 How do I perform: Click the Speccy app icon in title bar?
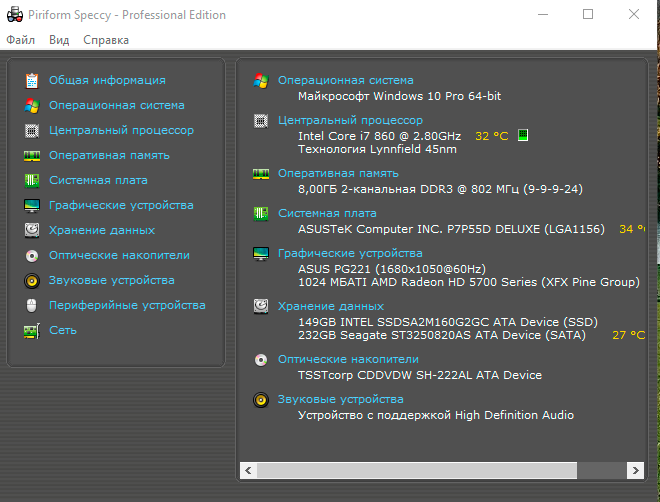click(15, 14)
